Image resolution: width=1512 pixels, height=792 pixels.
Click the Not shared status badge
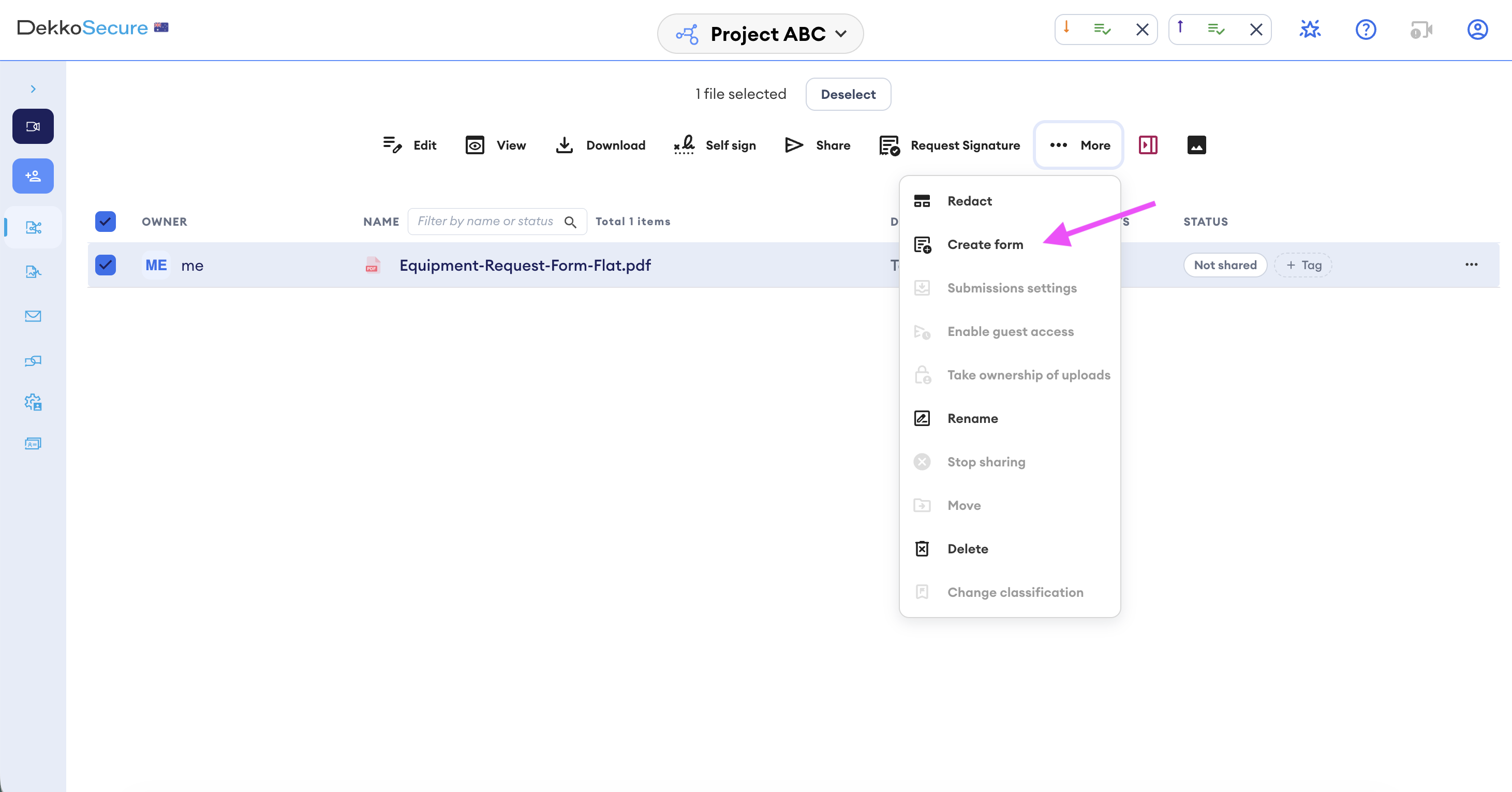pos(1225,265)
